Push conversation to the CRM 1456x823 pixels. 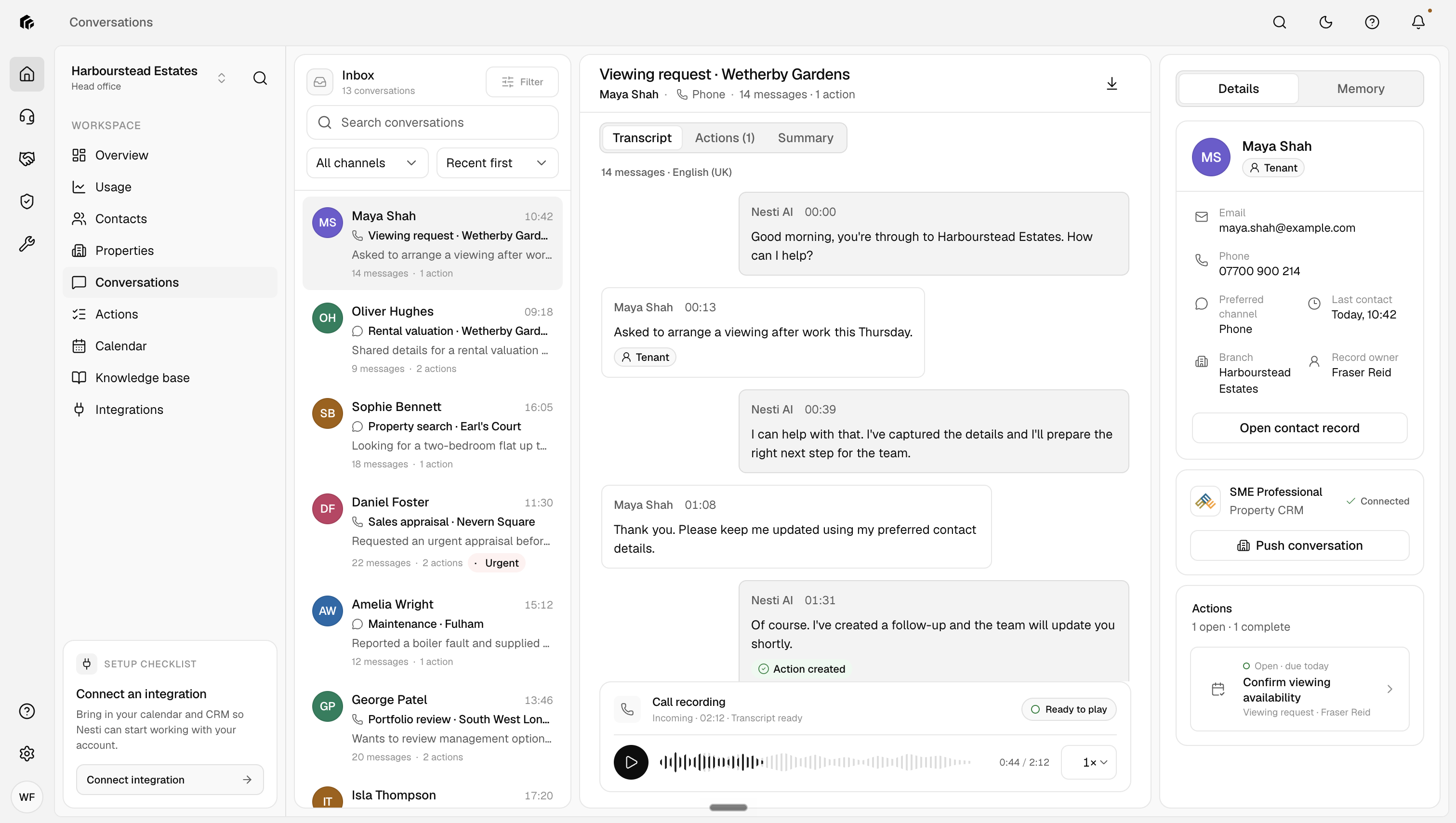[x=1299, y=545]
